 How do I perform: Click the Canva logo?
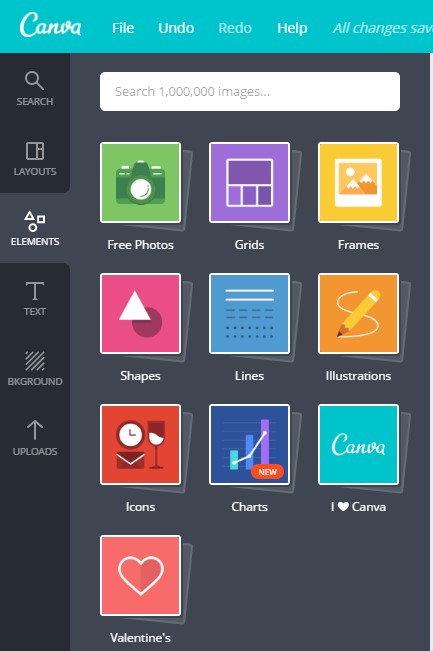pos(50,25)
